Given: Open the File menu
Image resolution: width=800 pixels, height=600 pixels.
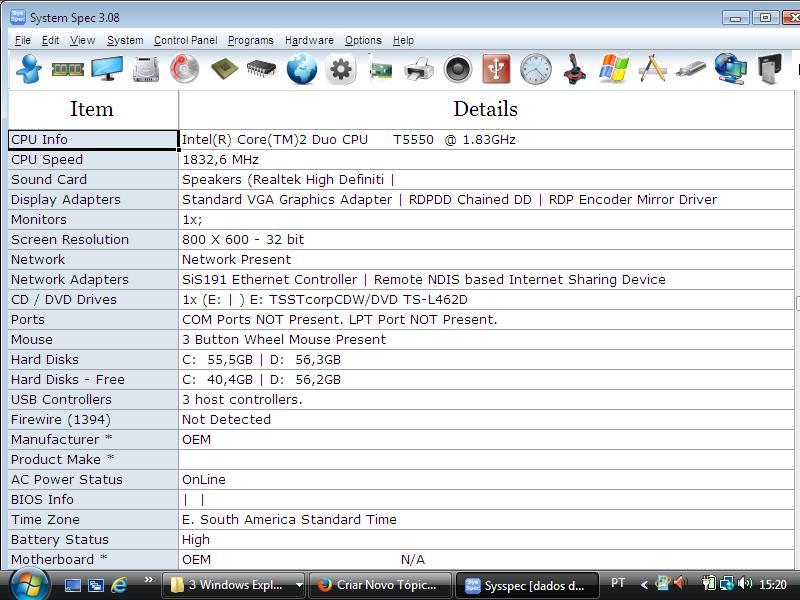Looking at the screenshot, I should (x=22, y=40).
